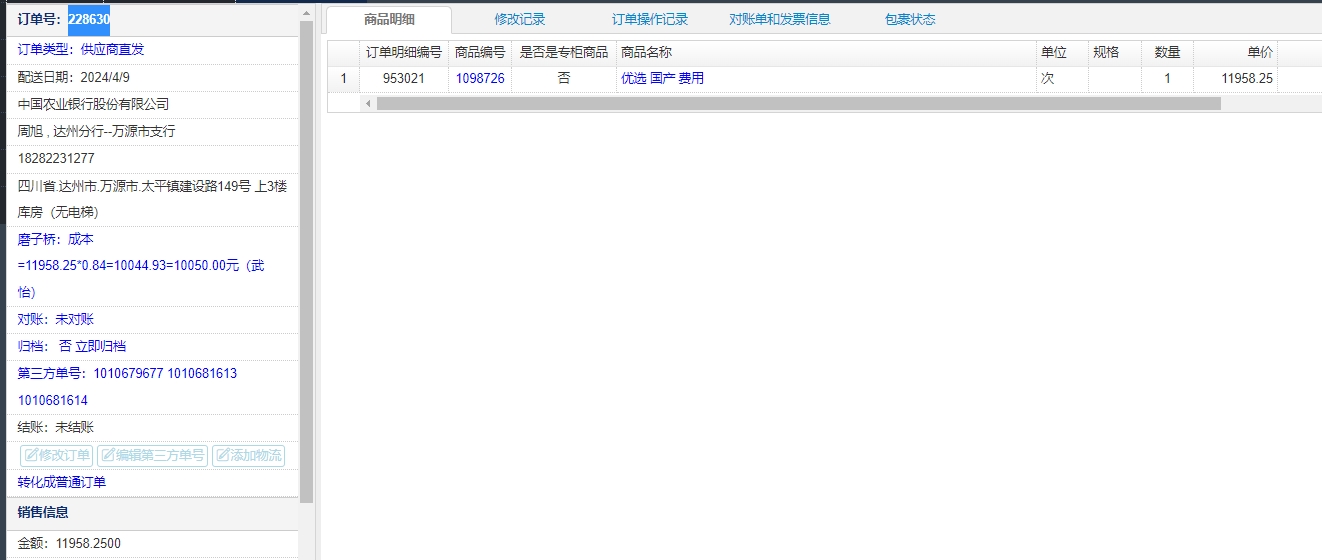
Task: Click the 转化成普通订单 link
Action: [62, 482]
